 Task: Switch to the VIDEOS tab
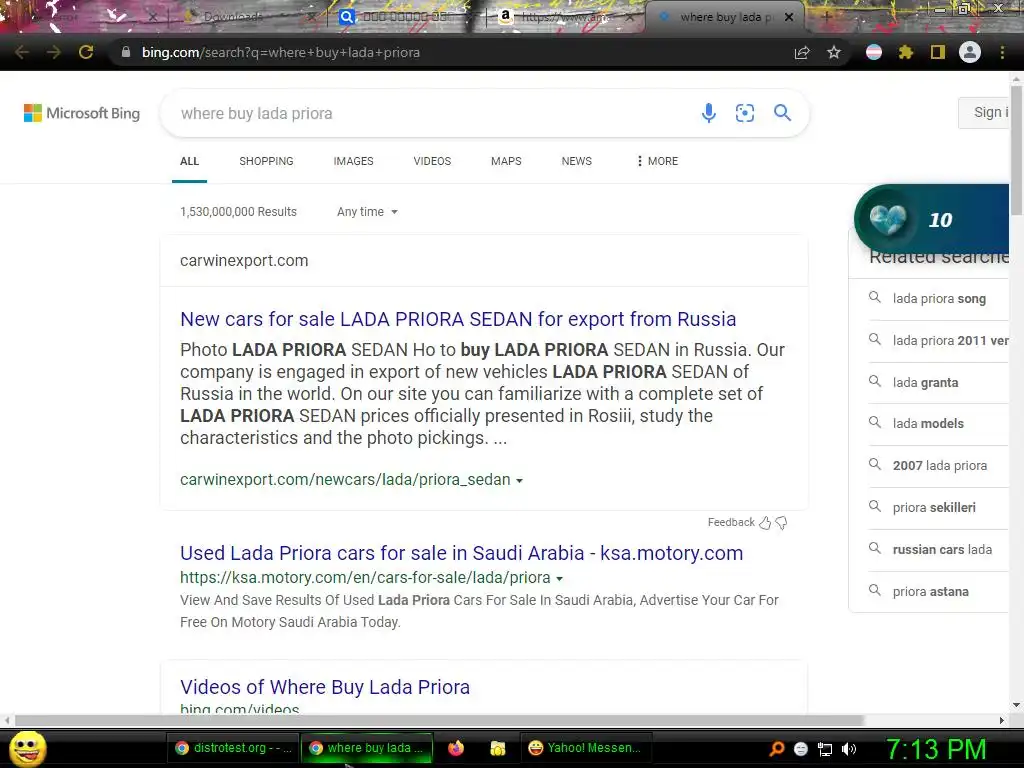[x=432, y=161]
